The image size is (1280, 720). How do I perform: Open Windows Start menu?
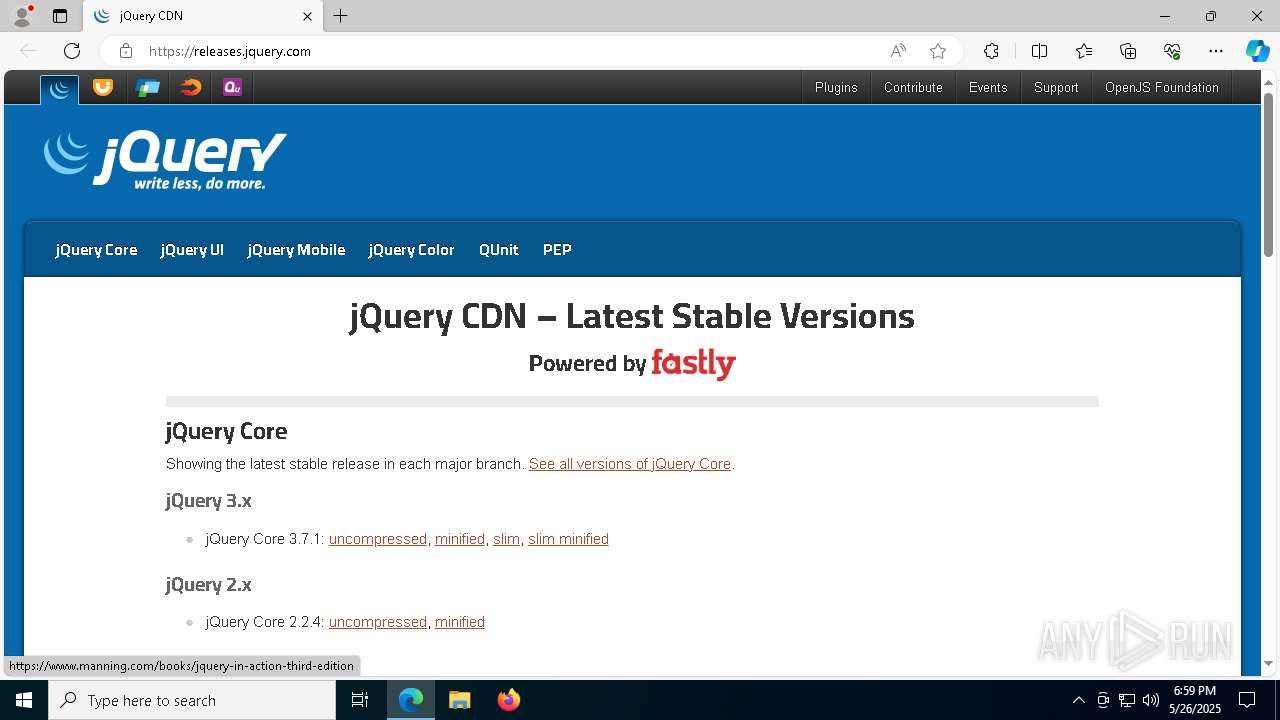24,700
